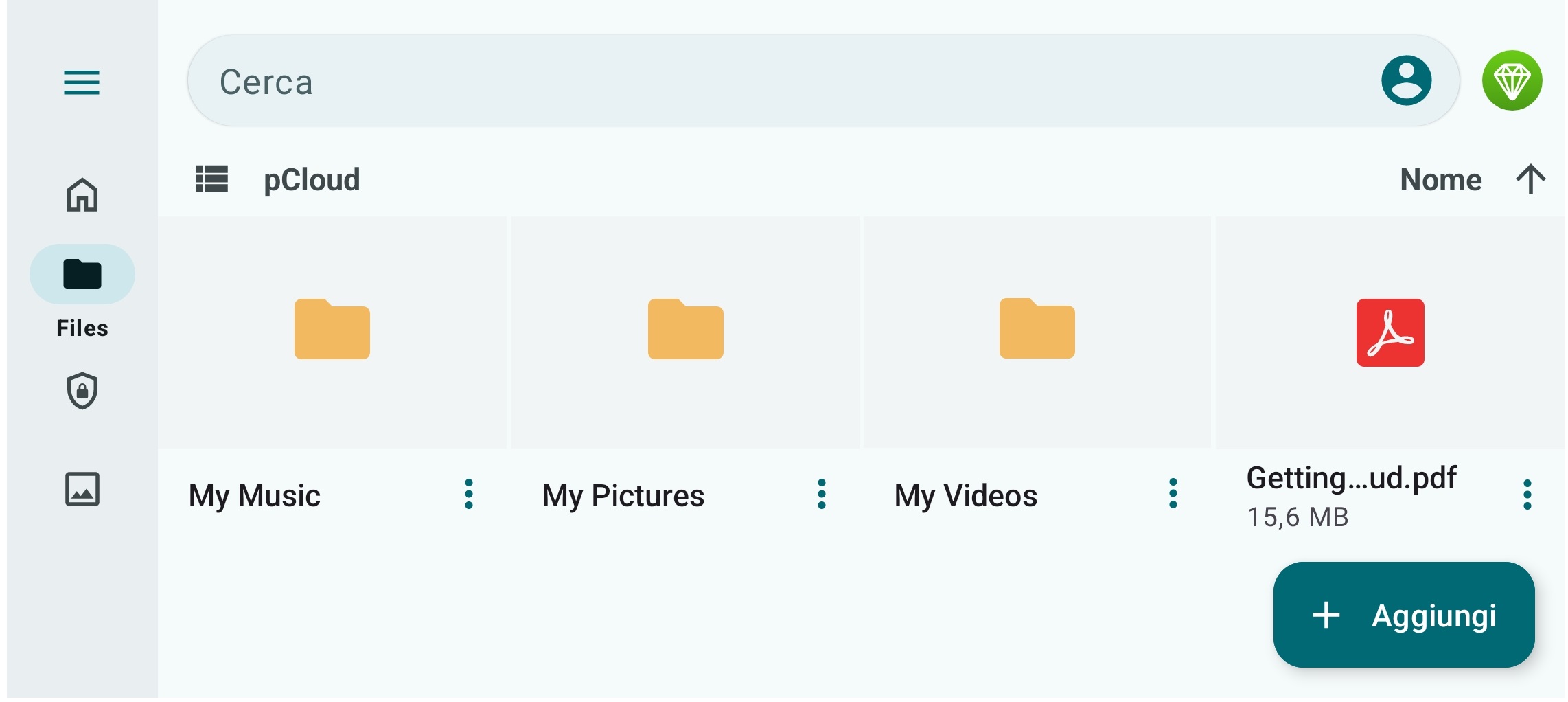Open the hamburger navigation menu

82,82
